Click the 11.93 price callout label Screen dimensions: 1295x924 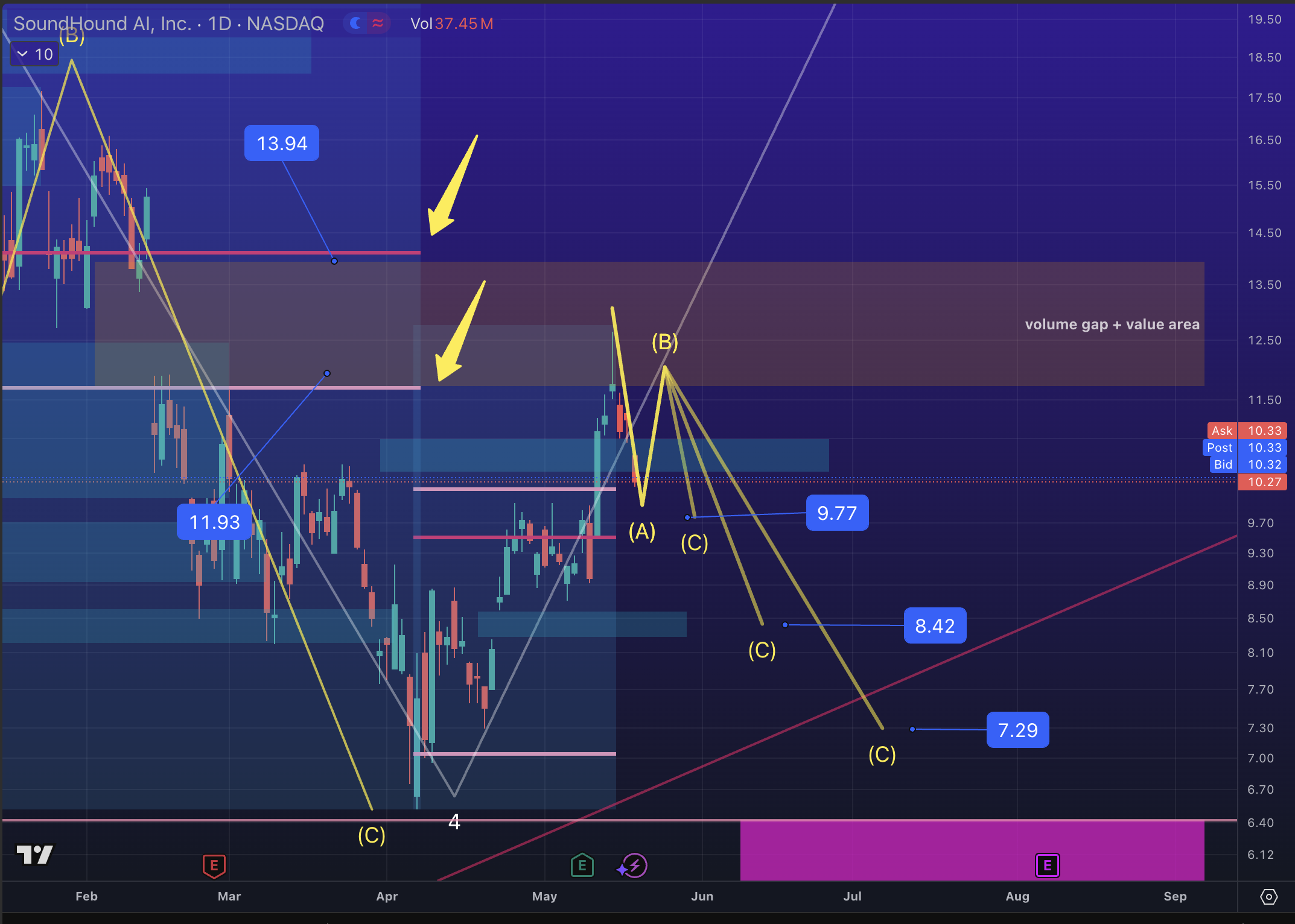pos(214,522)
